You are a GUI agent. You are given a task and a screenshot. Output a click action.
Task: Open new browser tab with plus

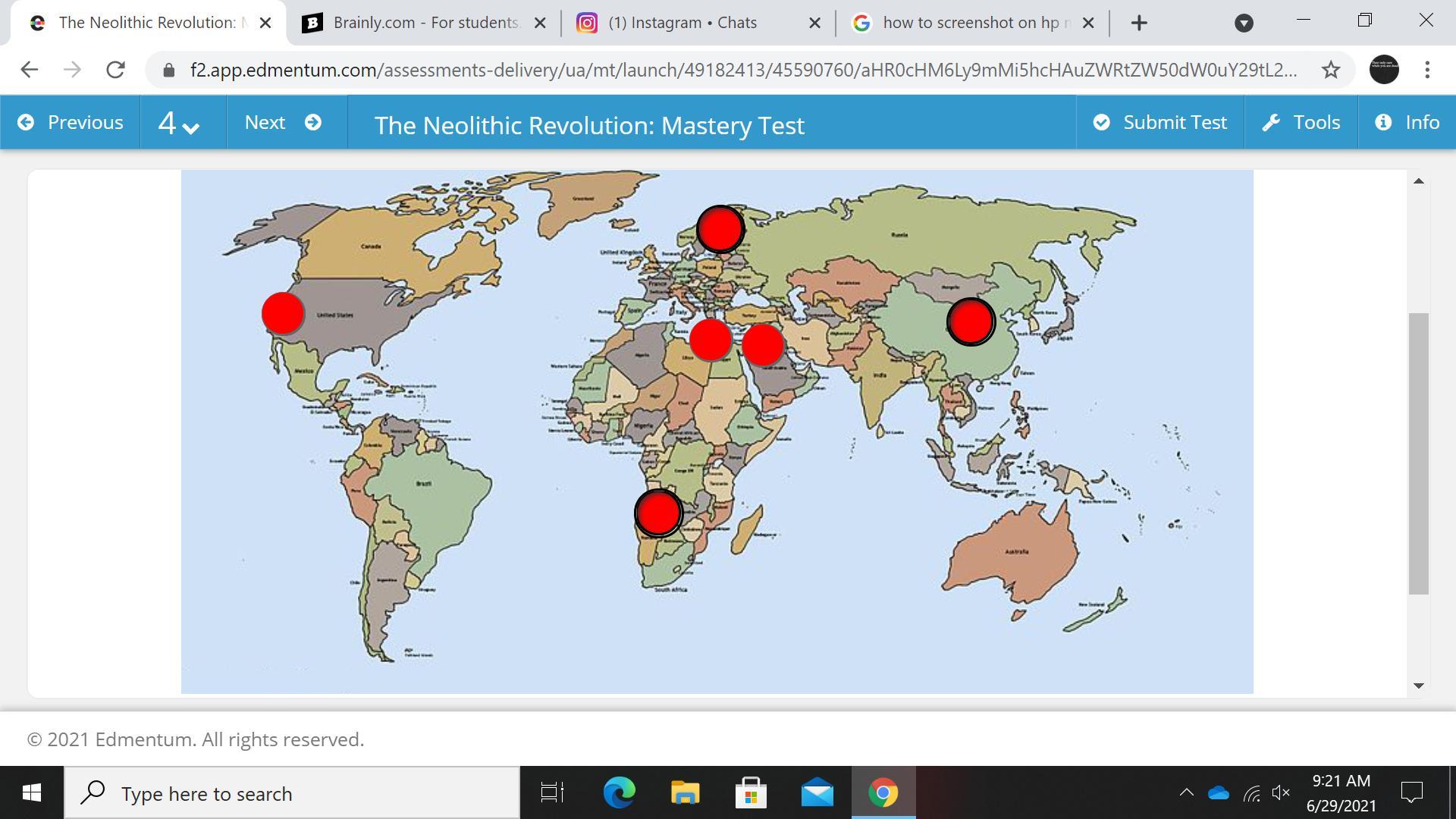pyautogui.click(x=1139, y=23)
